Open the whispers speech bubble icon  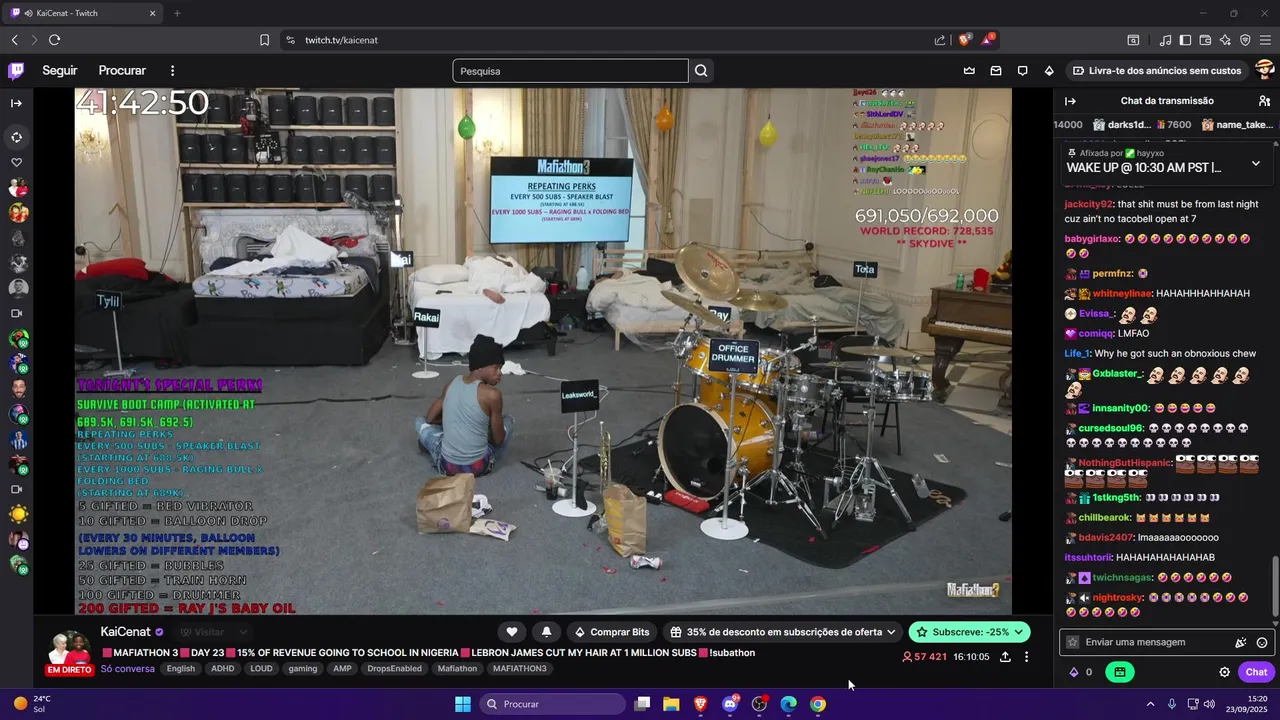[x=1022, y=71]
